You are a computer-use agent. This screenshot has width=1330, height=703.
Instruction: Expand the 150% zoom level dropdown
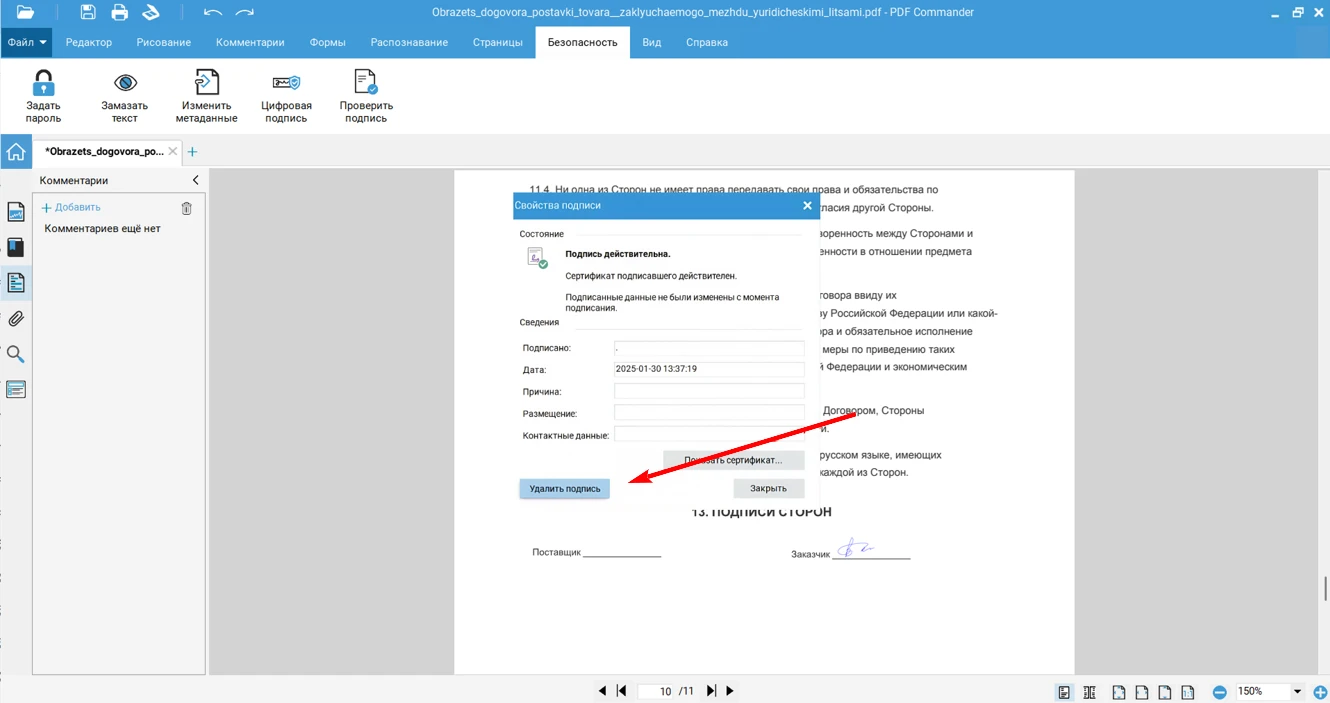[1297, 692]
